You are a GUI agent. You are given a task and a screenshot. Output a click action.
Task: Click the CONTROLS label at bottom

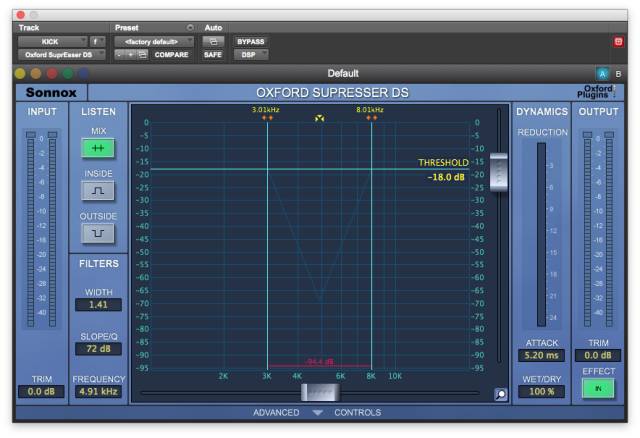[x=358, y=413]
